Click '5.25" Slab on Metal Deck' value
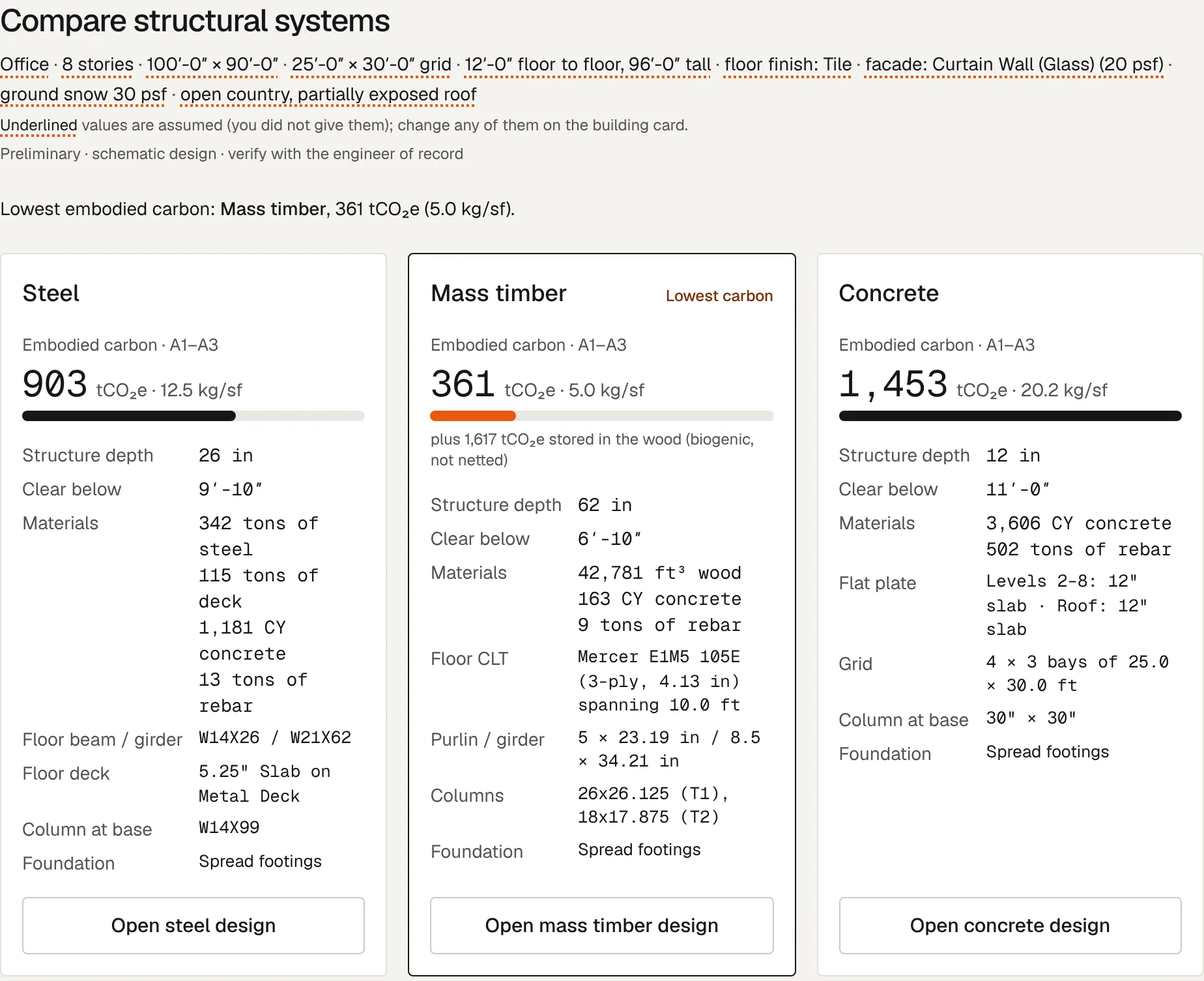This screenshot has width=1204, height=981. pyautogui.click(x=265, y=783)
